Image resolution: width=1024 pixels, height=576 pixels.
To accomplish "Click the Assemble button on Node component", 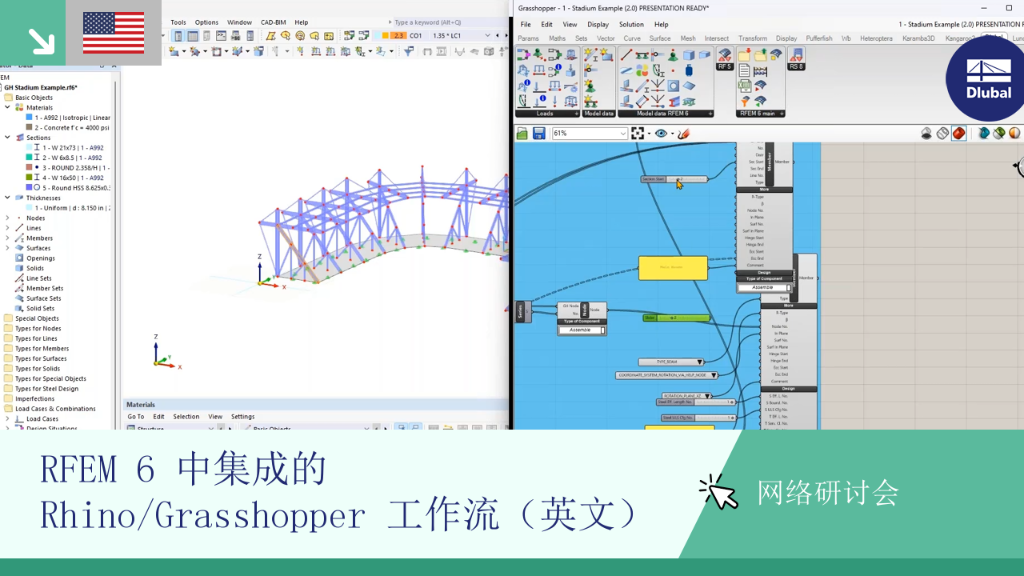I will [581, 330].
